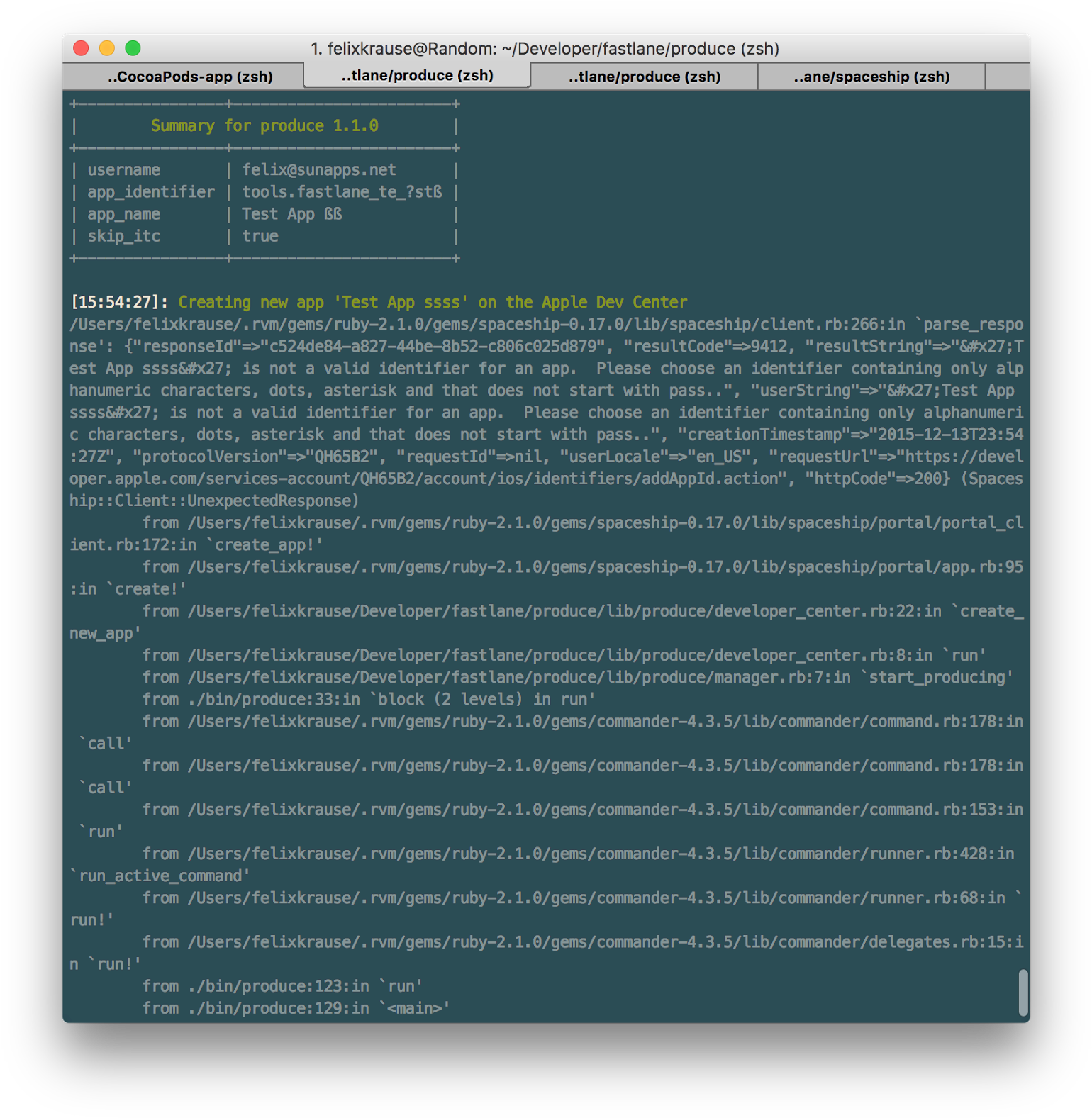1092x1118 pixels.
Task: Click the ./bin/produce:123 `run' line
Action: (282, 986)
